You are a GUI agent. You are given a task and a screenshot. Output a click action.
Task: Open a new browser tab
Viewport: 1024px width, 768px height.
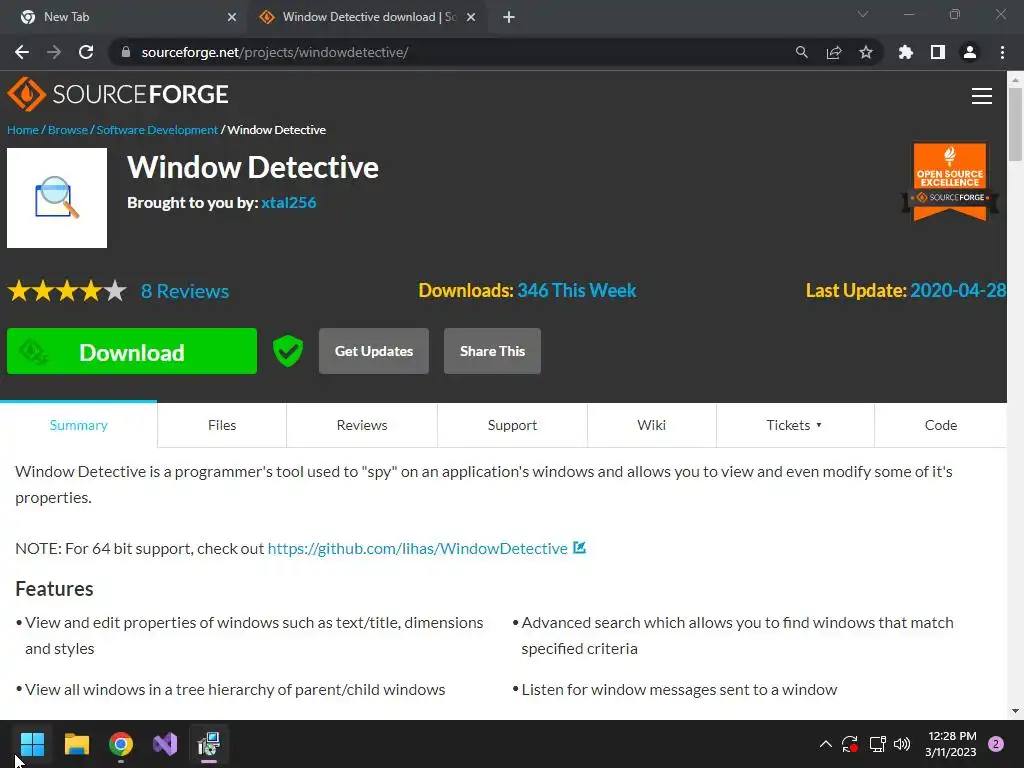click(x=509, y=17)
